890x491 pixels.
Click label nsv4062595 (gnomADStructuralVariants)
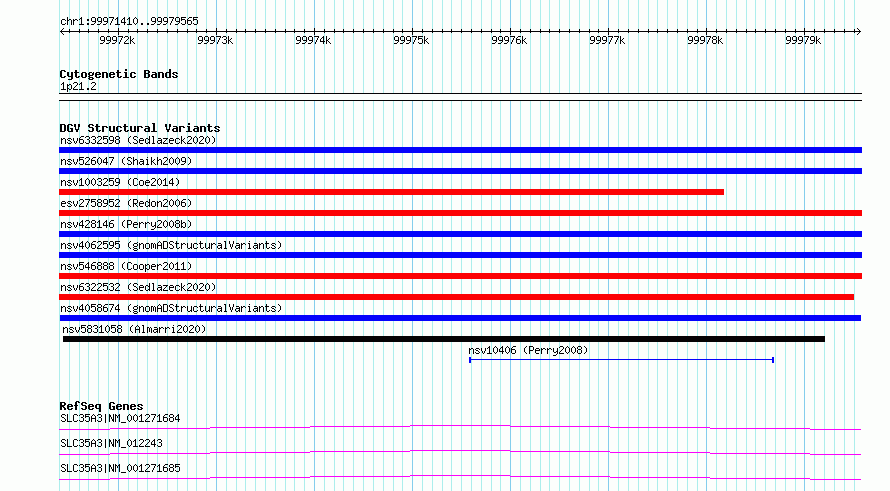(x=171, y=245)
